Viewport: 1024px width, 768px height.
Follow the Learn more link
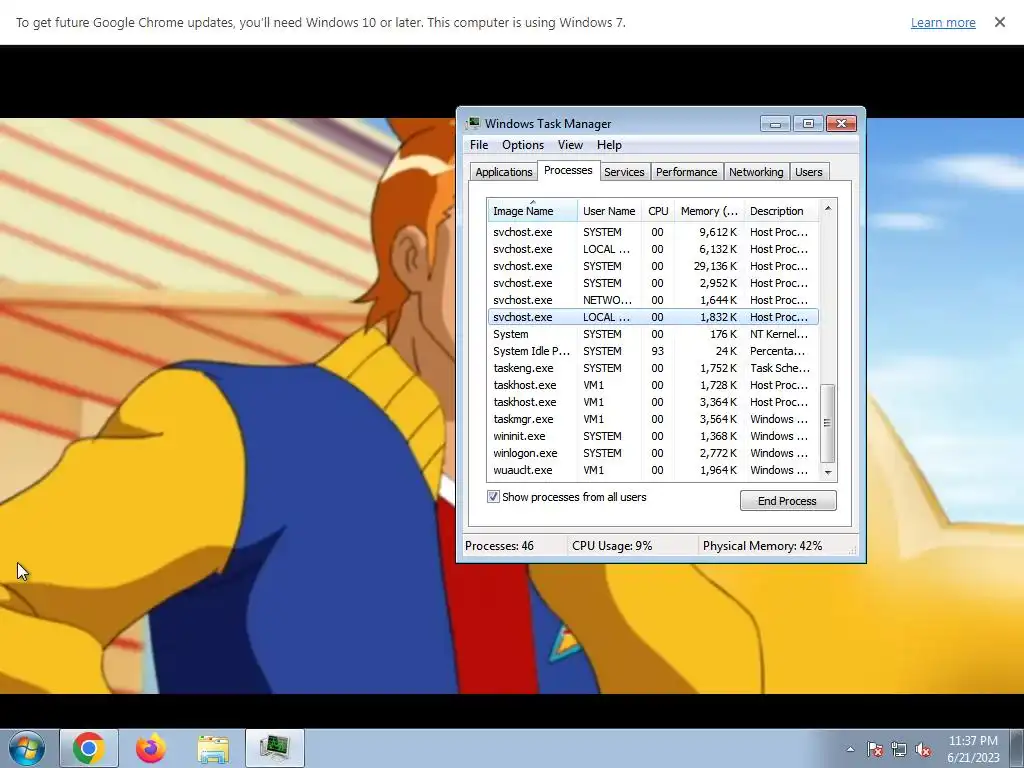[943, 22]
